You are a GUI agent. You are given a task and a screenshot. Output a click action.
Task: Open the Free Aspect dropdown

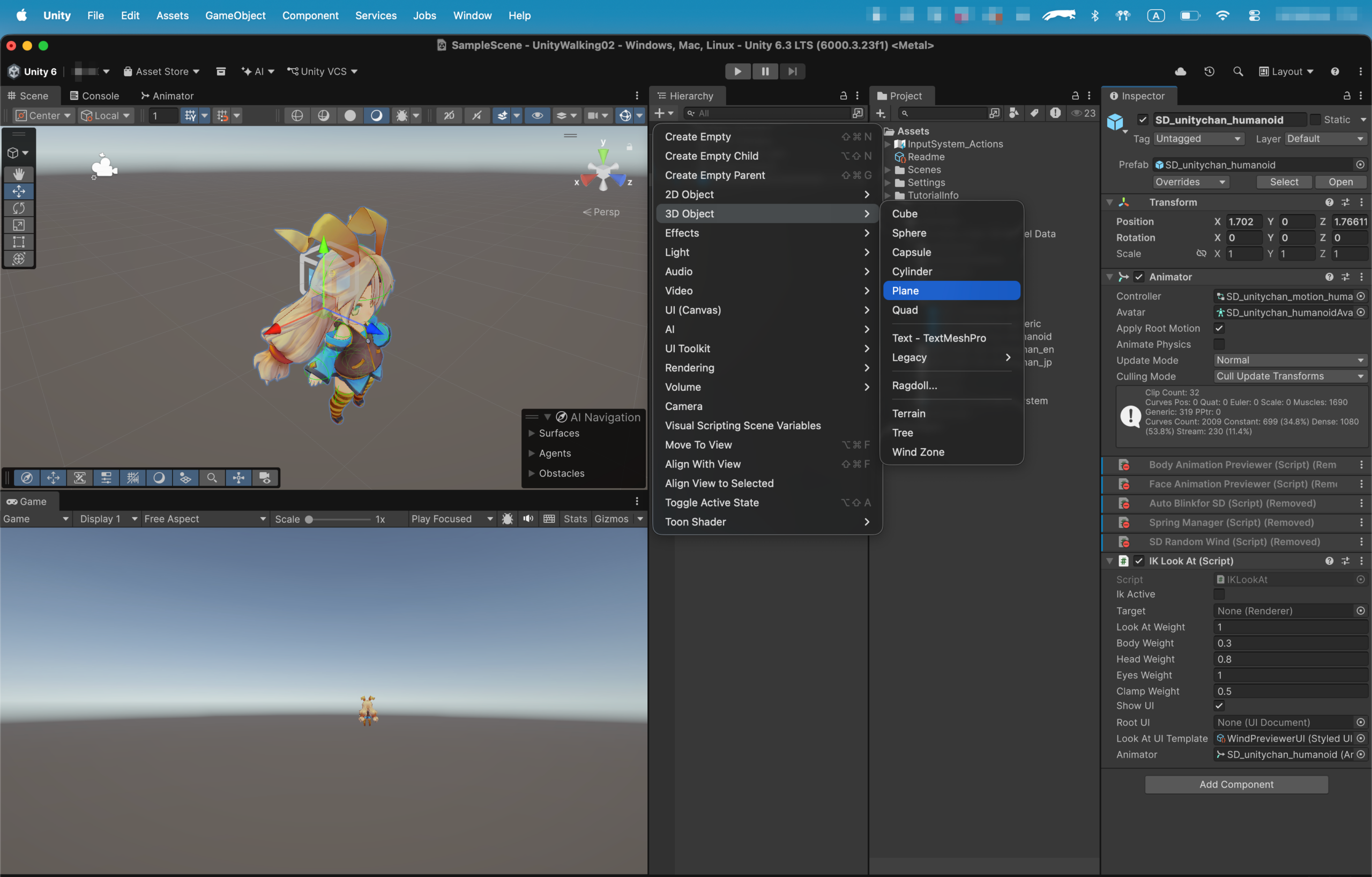click(205, 518)
